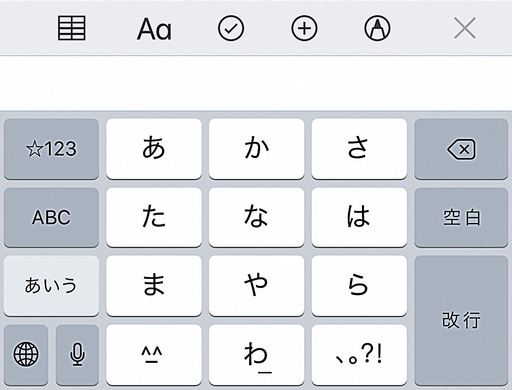512x390 pixels.
Task: Switch to the ABC alphabet keyboard
Action: coord(51,217)
